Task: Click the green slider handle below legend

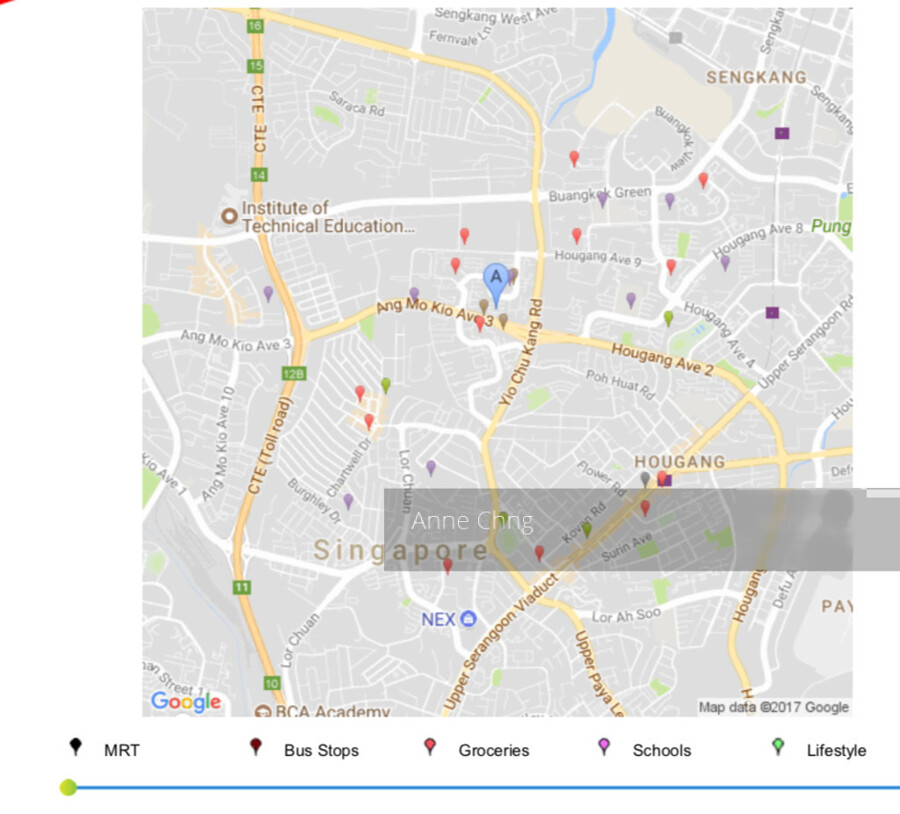Action: [68, 788]
